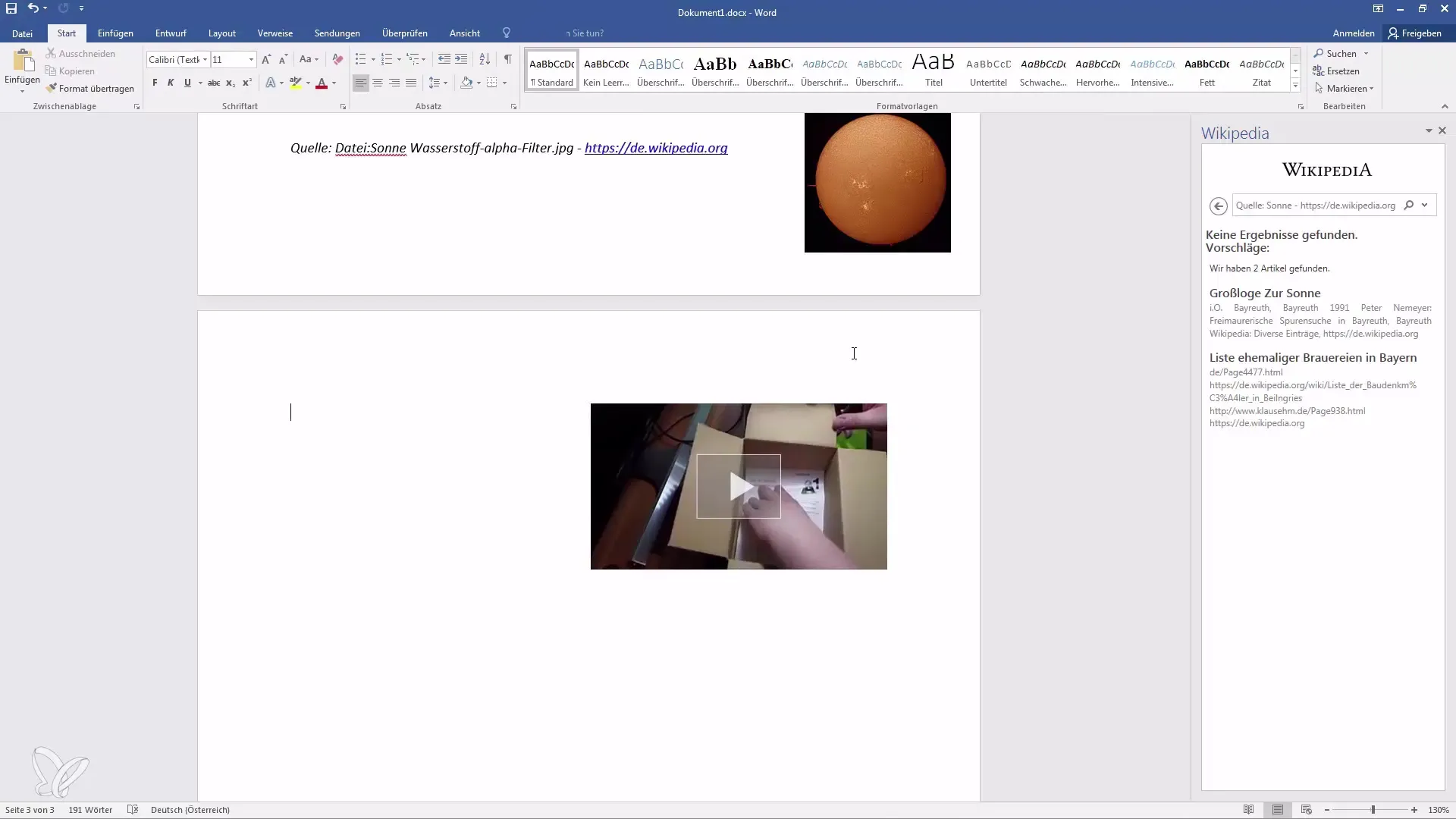
Task: Apply subscript formatting
Action: point(231,83)
